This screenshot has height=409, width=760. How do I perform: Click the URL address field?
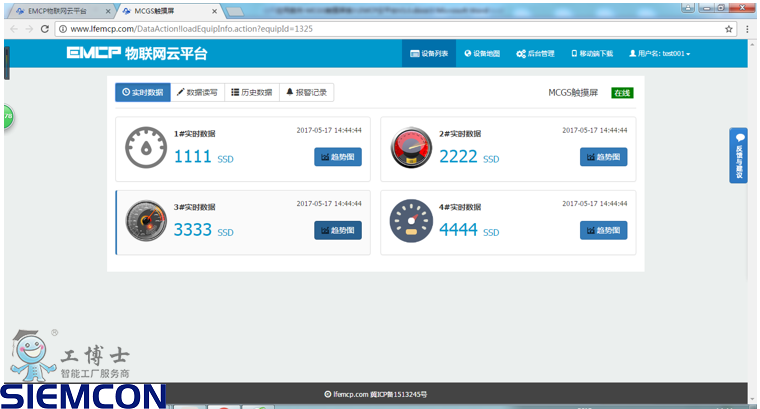tap(395, 29)
